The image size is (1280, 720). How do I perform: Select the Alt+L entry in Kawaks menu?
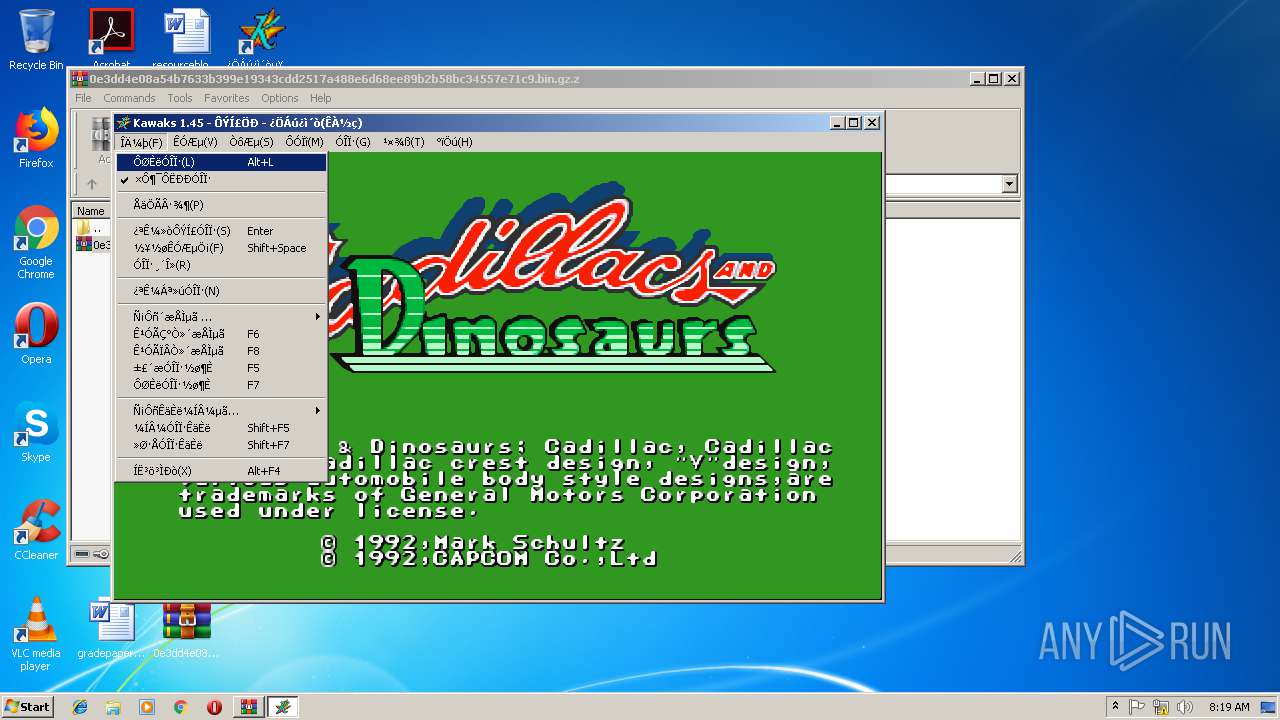click(x=221, y=162)
